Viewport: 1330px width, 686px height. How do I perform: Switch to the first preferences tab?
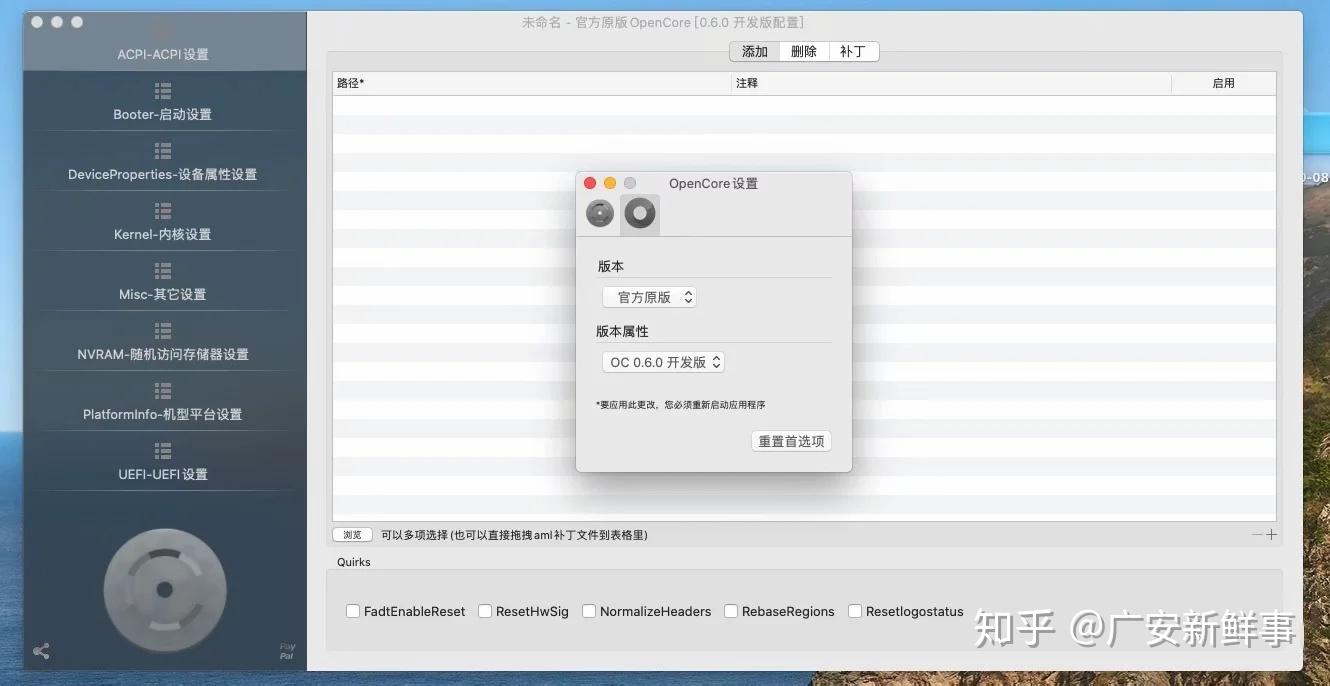600,213
